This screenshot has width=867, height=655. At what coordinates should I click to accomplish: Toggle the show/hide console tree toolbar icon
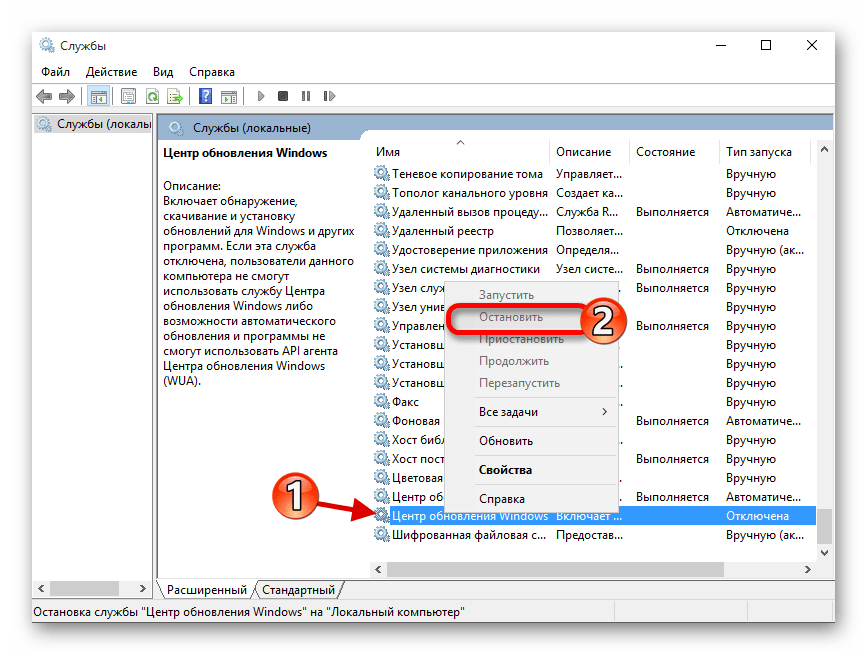[x=98, y=96]
